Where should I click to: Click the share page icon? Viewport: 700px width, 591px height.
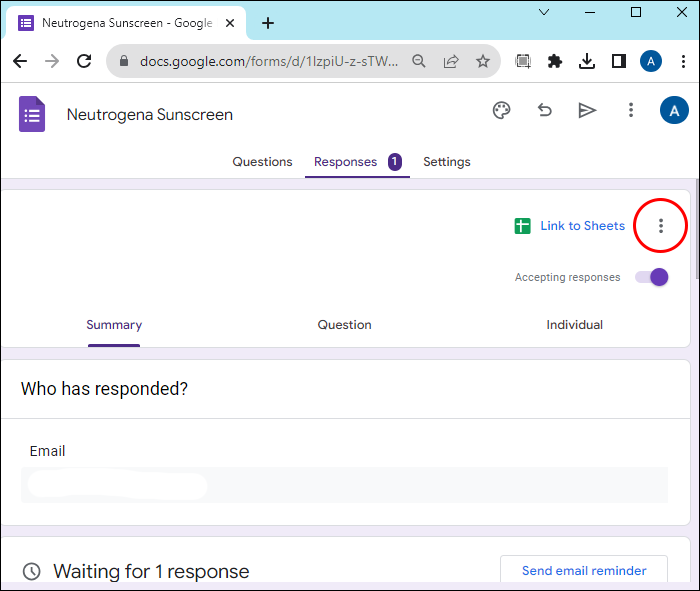(451, 61)
